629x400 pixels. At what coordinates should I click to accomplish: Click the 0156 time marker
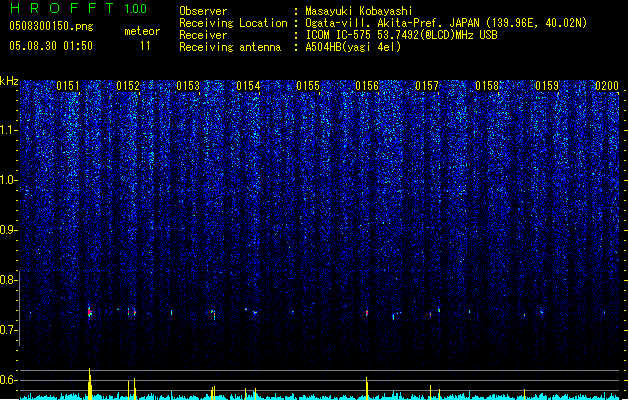[x=367, y=86]
